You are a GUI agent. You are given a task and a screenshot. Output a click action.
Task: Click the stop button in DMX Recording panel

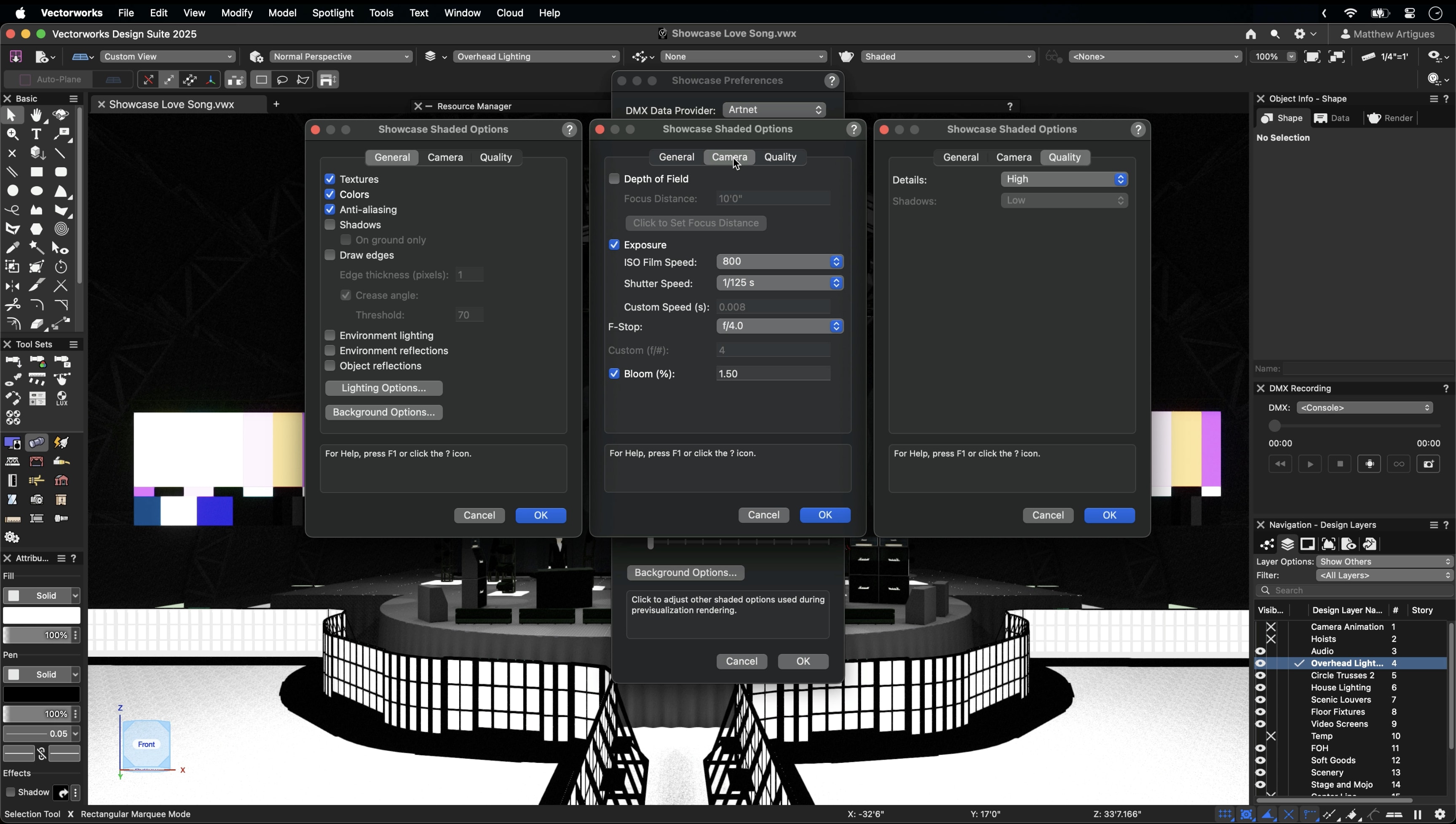(x=1340, y=464)
